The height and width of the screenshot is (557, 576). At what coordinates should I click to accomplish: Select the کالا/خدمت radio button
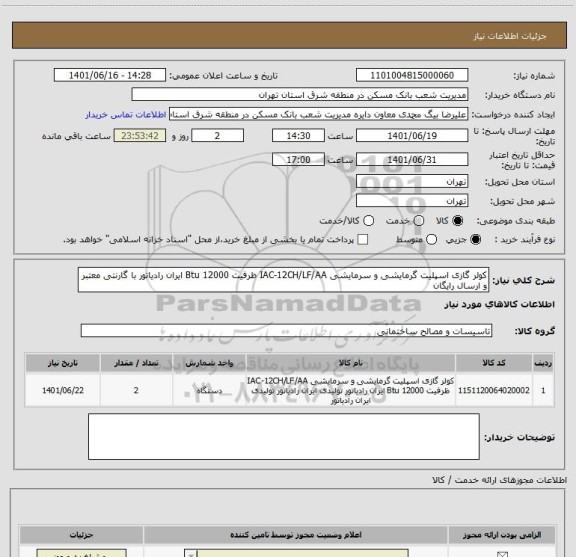(368, 221)
